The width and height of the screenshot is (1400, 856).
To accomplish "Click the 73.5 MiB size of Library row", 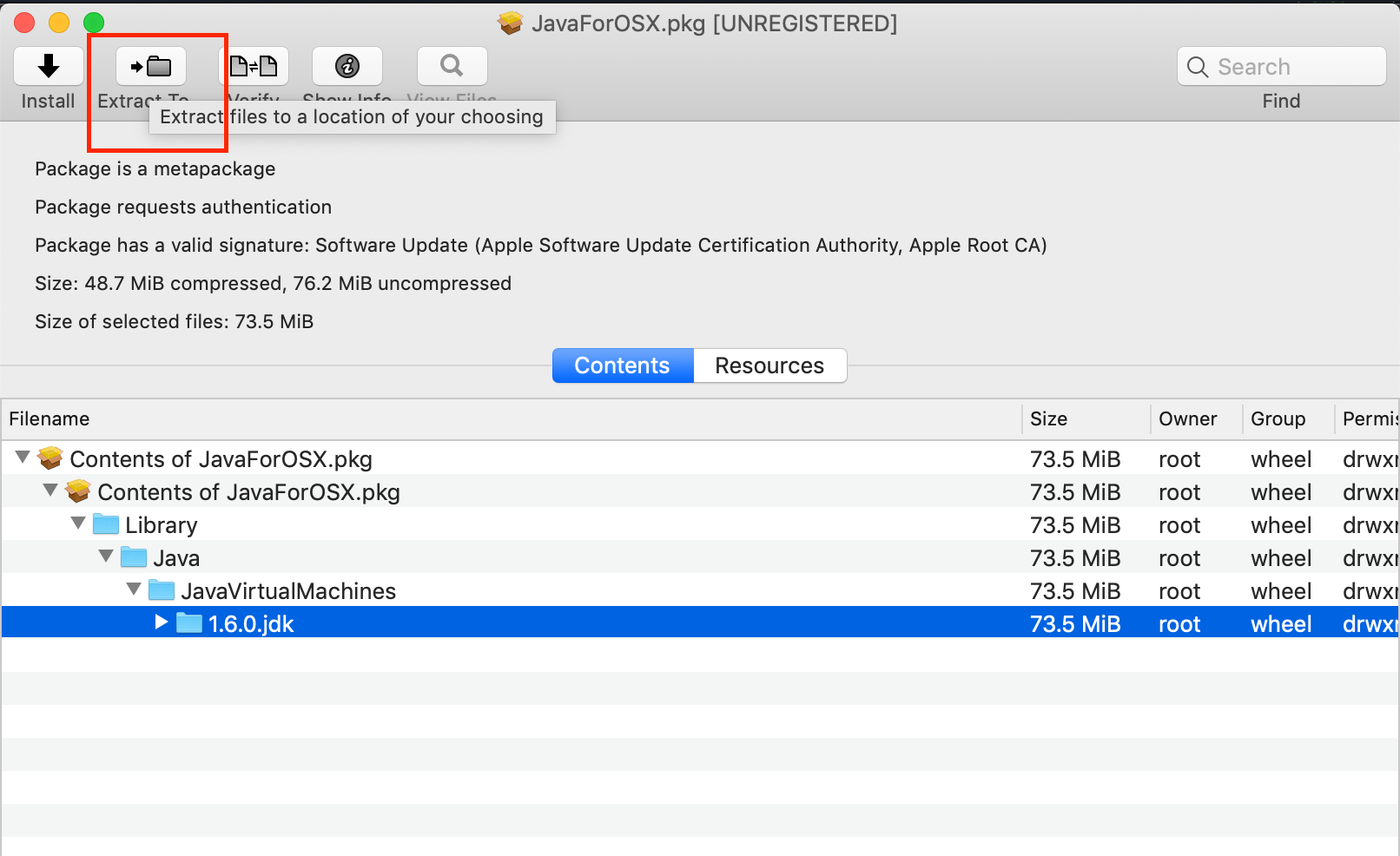I will [x=1075, y=525].
